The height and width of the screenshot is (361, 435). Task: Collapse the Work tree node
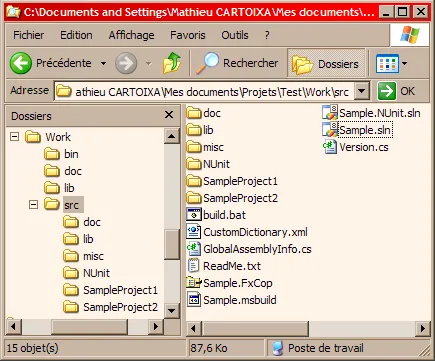[14, 136]
